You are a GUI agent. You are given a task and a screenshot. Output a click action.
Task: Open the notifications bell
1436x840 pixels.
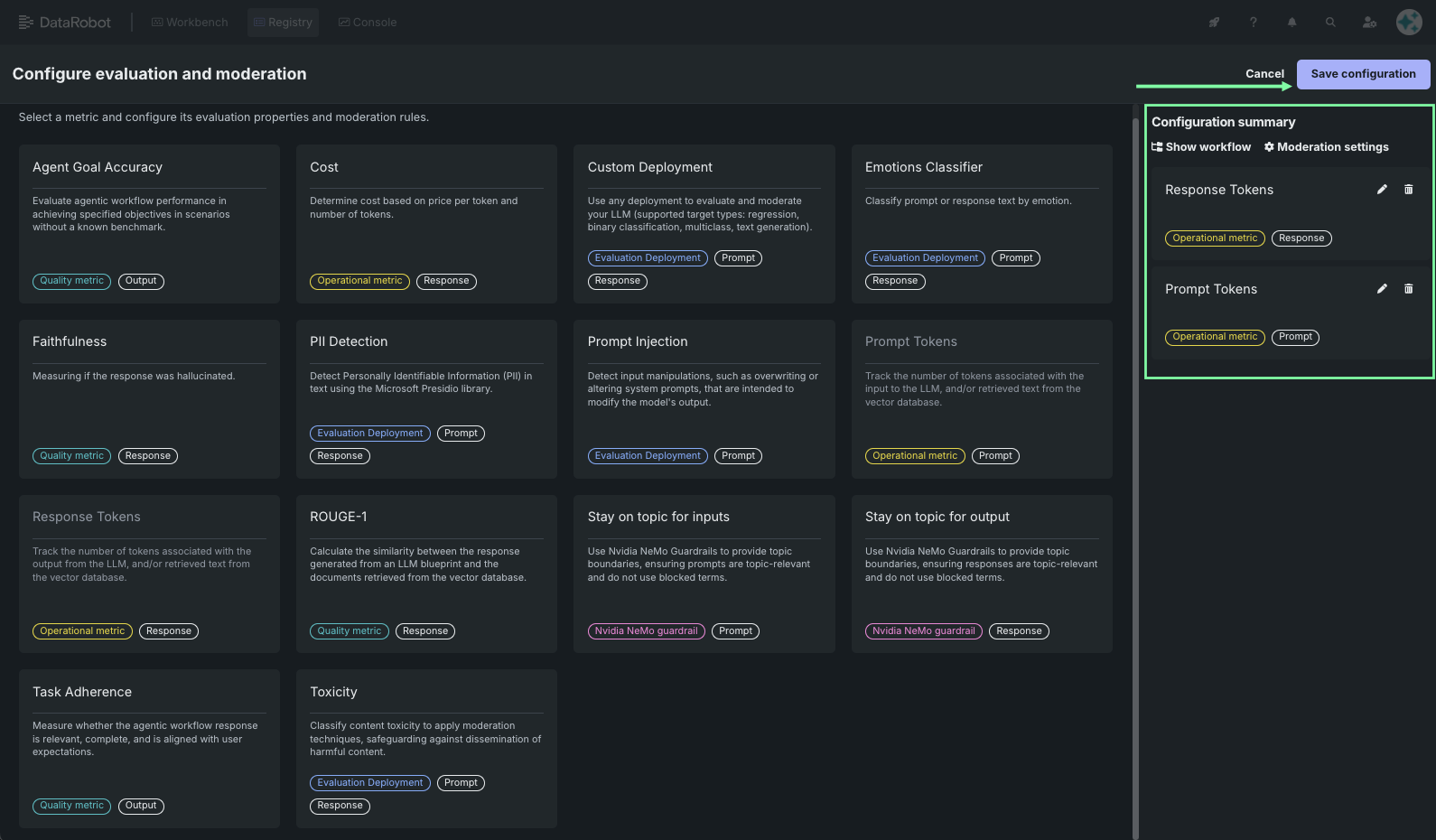click(x=1291, y=23)
